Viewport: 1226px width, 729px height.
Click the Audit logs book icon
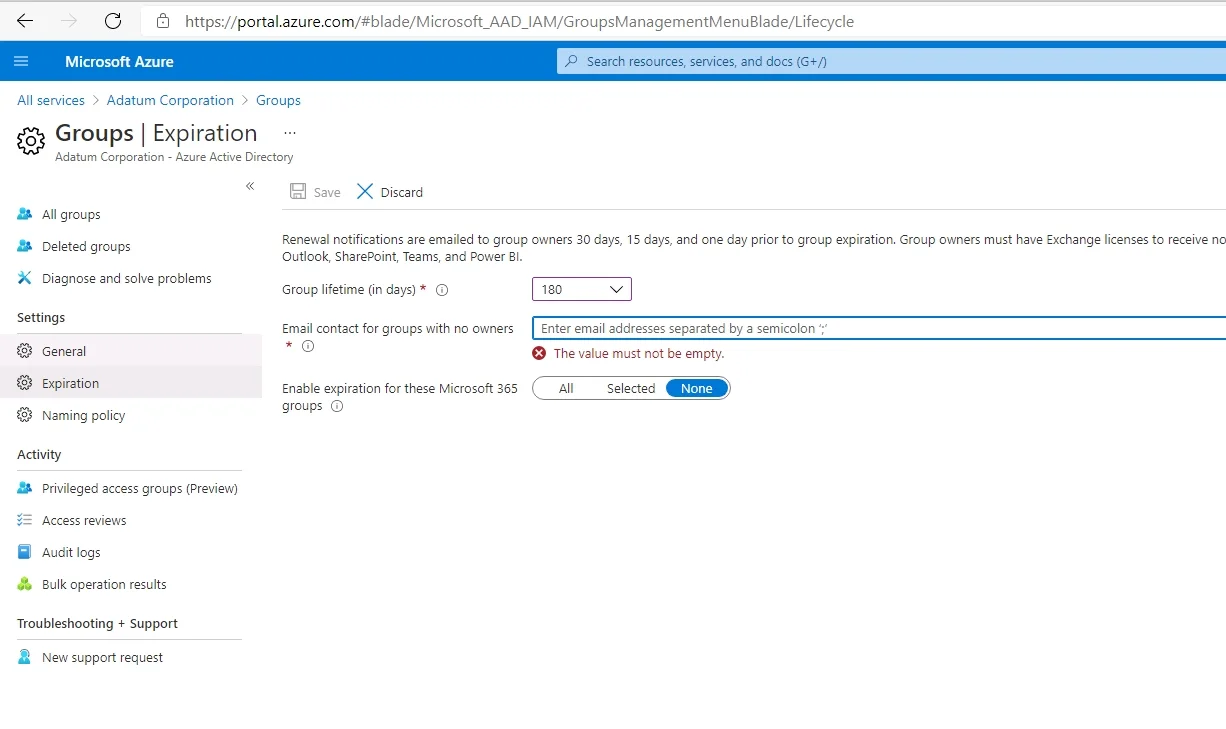click(x=25, y=552)
